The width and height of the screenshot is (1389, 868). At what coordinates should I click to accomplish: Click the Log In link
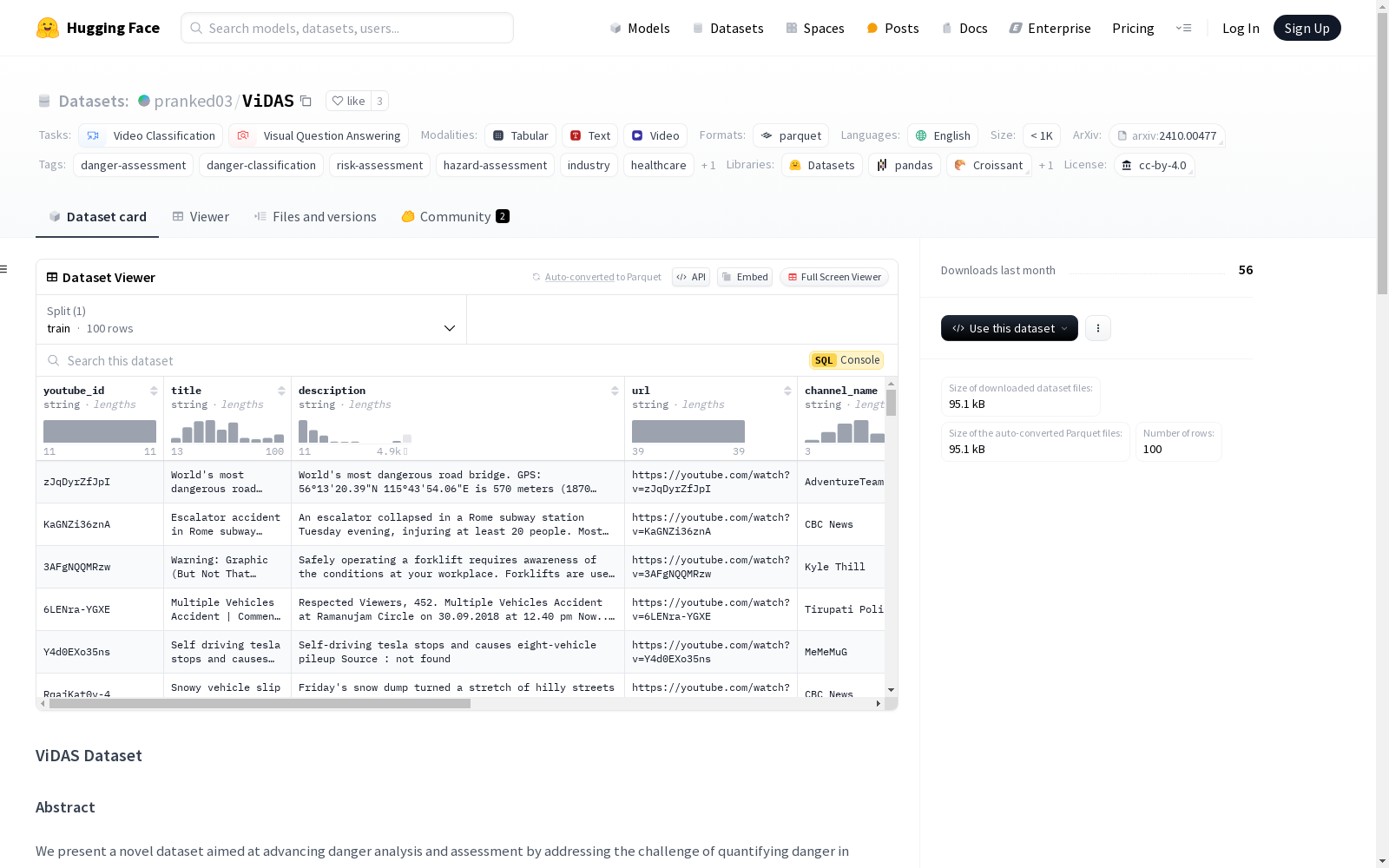(x=1241, y=28)
